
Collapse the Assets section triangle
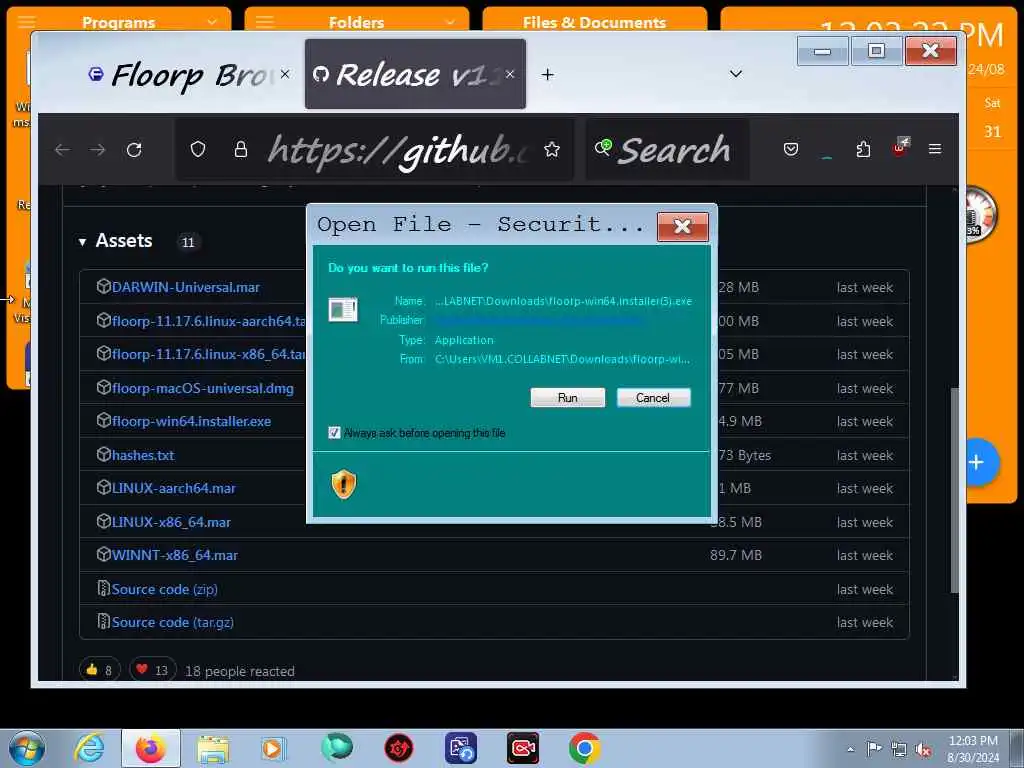[82, 242]
